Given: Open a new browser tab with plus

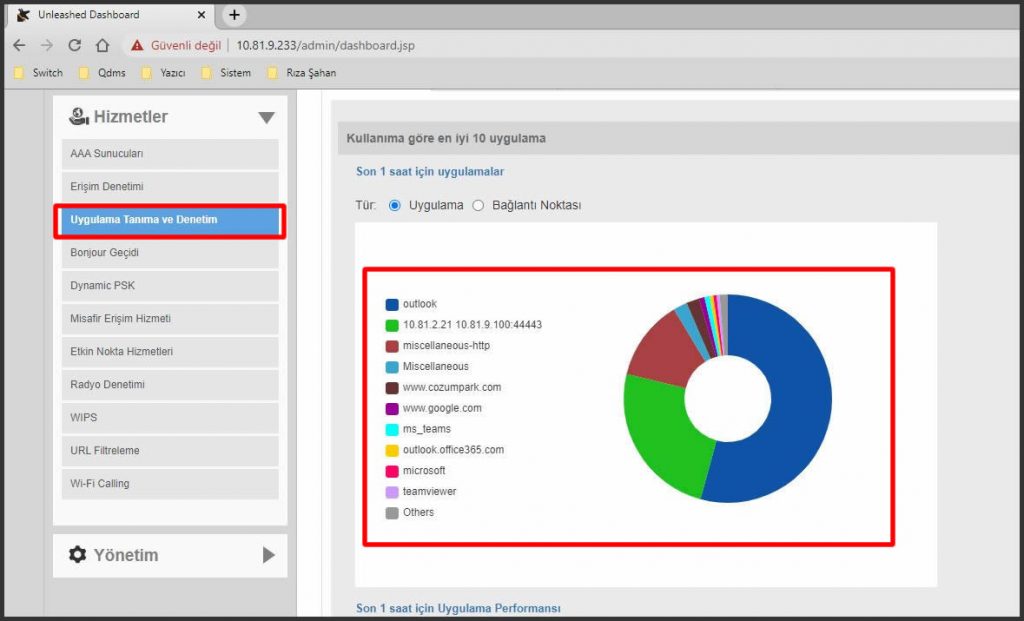Looking at the screenshot, I should coord(234,14).
